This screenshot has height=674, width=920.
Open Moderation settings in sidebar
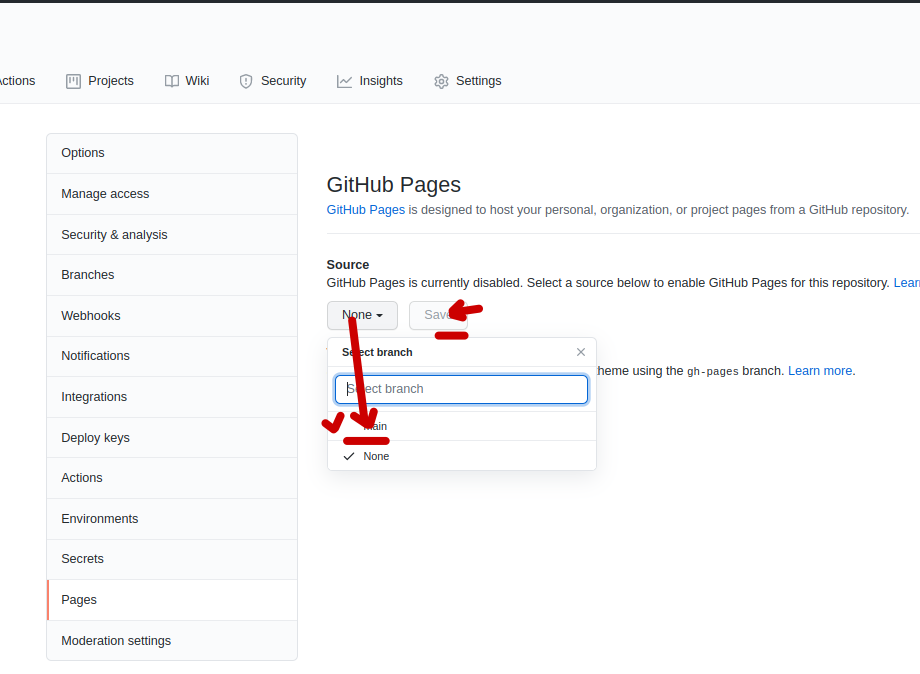click(116, 641)
